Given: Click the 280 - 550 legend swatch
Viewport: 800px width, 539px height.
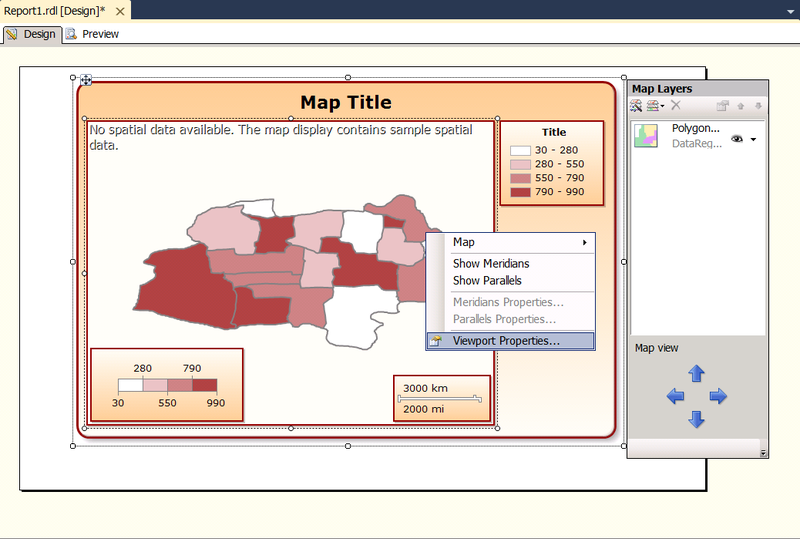Looking at the screenshot, I should click(x=520, y=164).
